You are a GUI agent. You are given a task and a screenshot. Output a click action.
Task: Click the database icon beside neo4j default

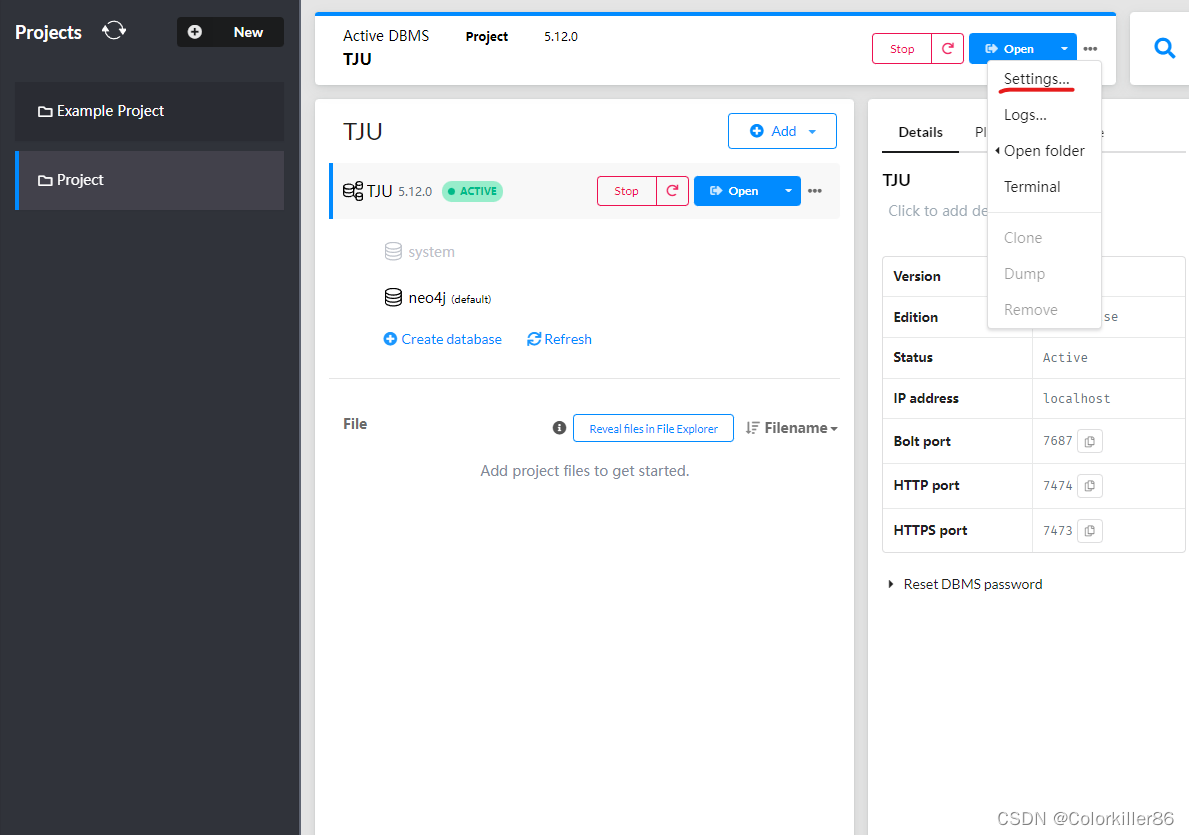point(392,297)
